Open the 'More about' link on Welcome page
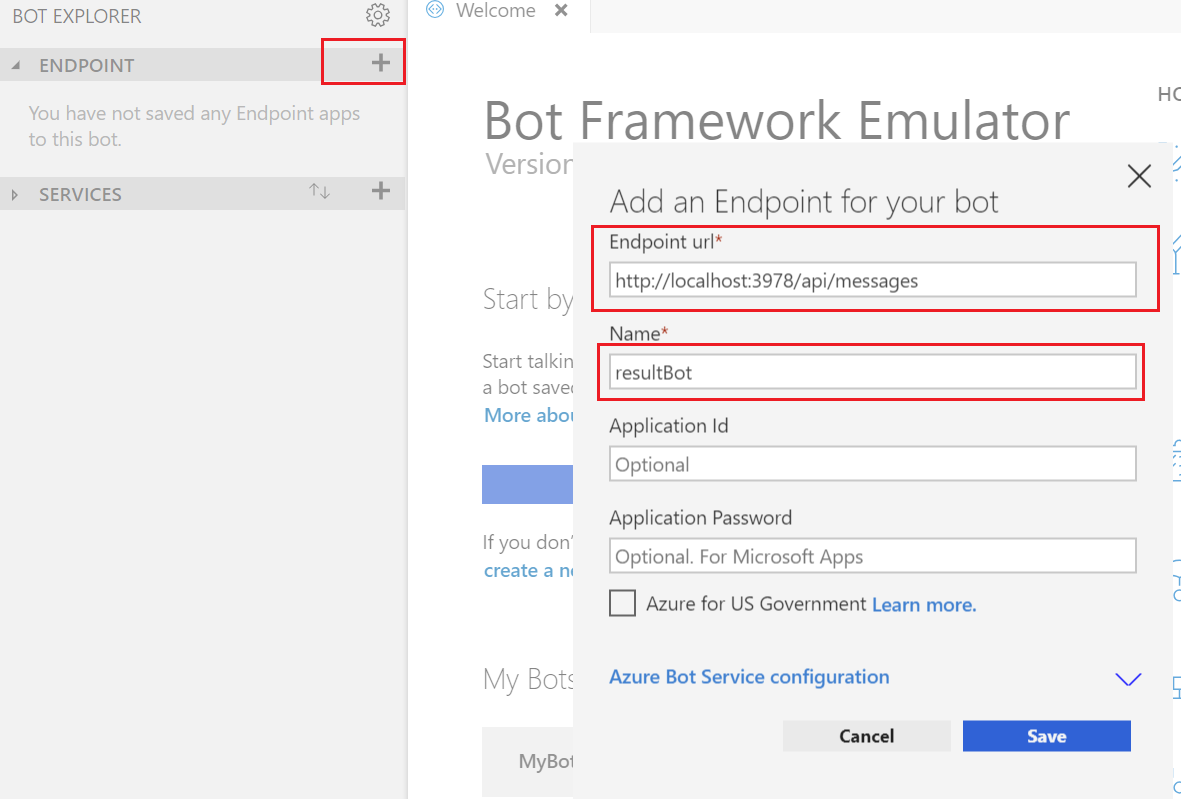Viewport: 1181px width, 799px height. coord(528,415)
